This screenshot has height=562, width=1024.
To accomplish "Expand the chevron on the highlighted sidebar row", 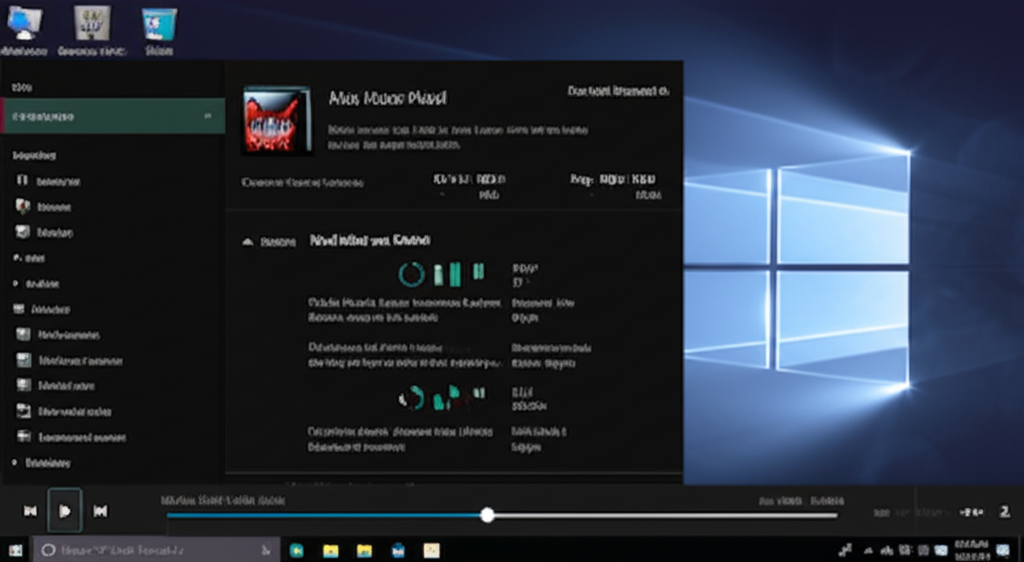I will [208, 116].
